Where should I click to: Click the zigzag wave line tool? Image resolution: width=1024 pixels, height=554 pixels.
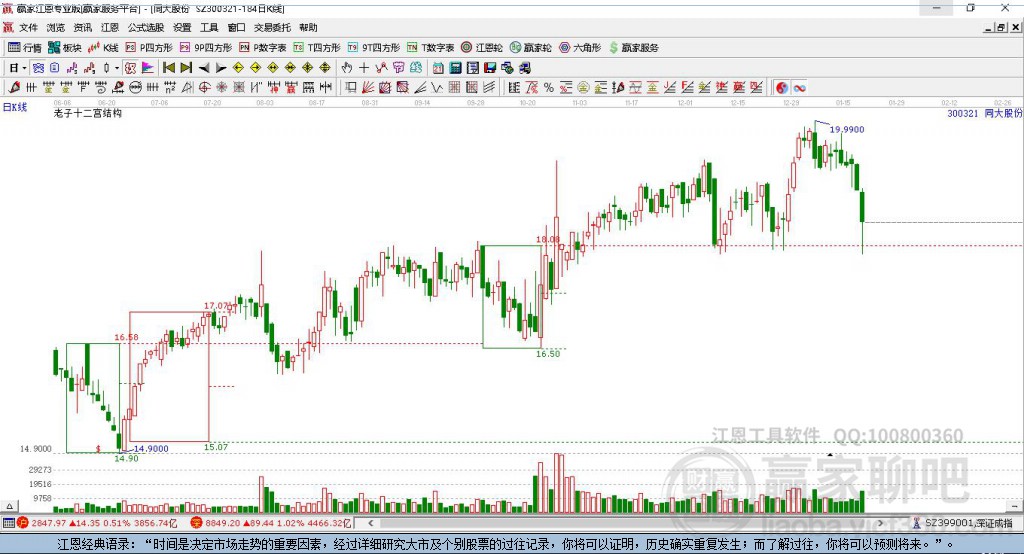(x=437, y=88)
